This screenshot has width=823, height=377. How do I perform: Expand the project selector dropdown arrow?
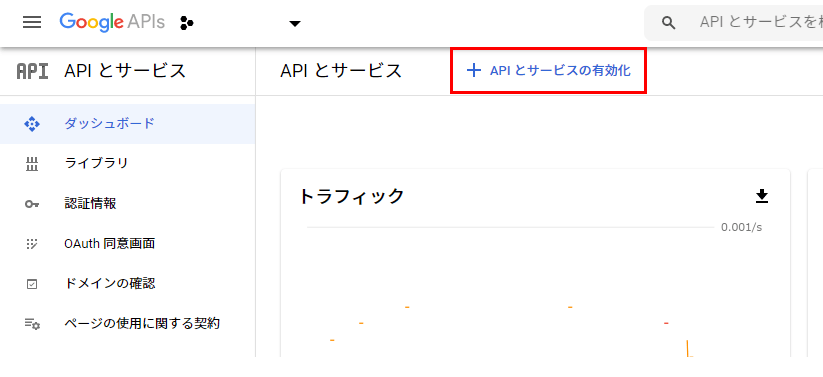point(295,23)
